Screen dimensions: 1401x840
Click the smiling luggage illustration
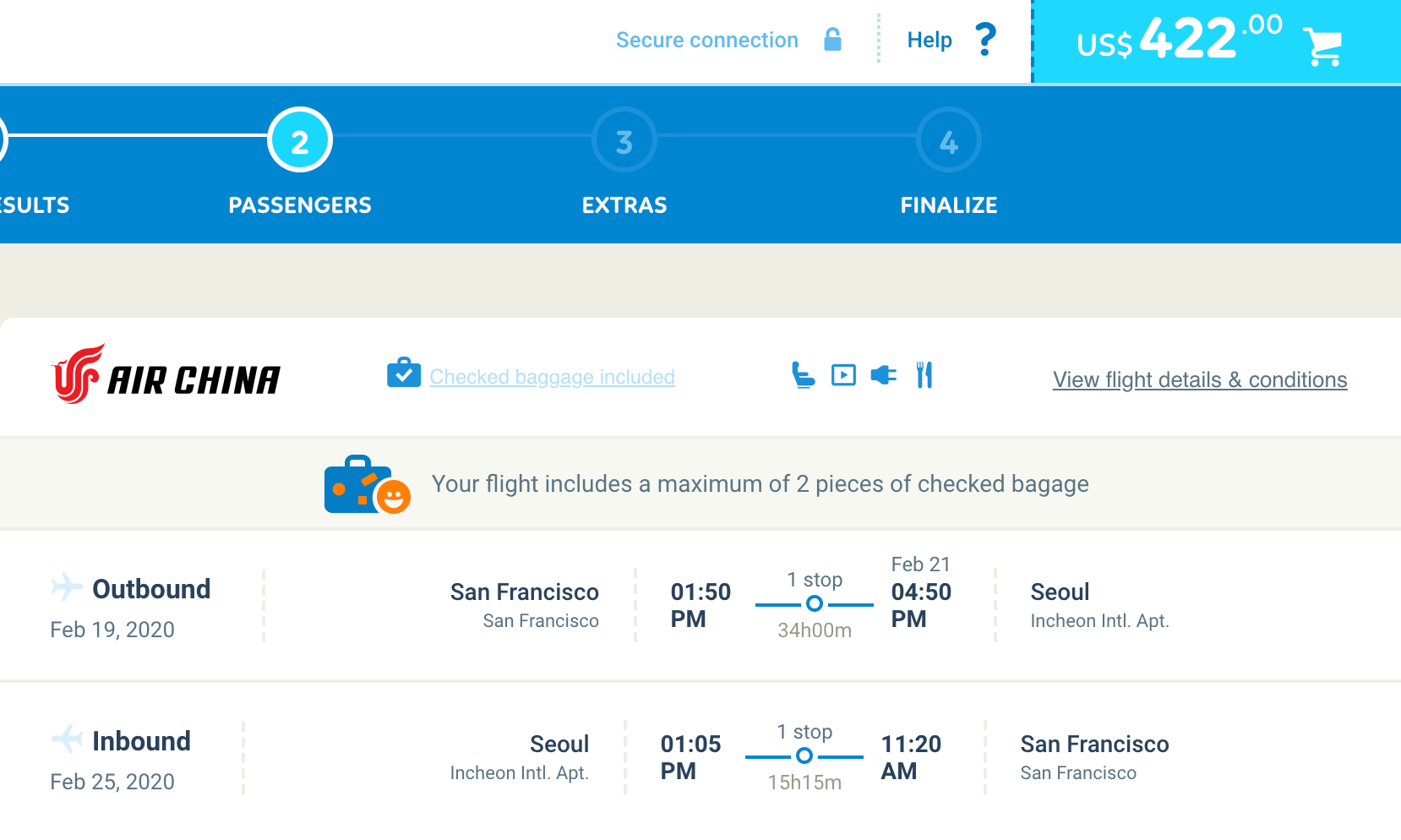[367, 485]
